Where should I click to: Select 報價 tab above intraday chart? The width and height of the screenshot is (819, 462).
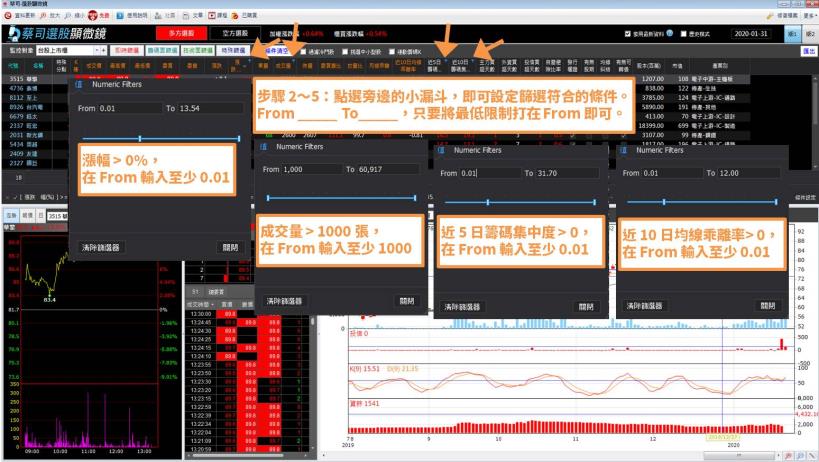pyautogui.click(x=27, y=215)
